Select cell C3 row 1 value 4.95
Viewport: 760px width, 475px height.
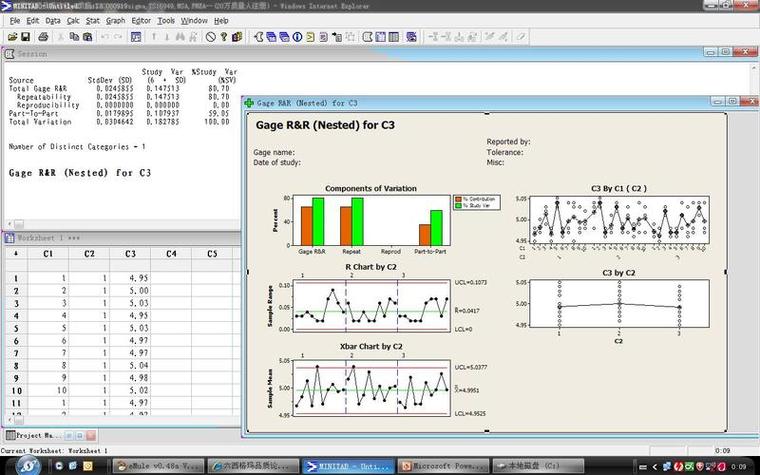point(130,278)
